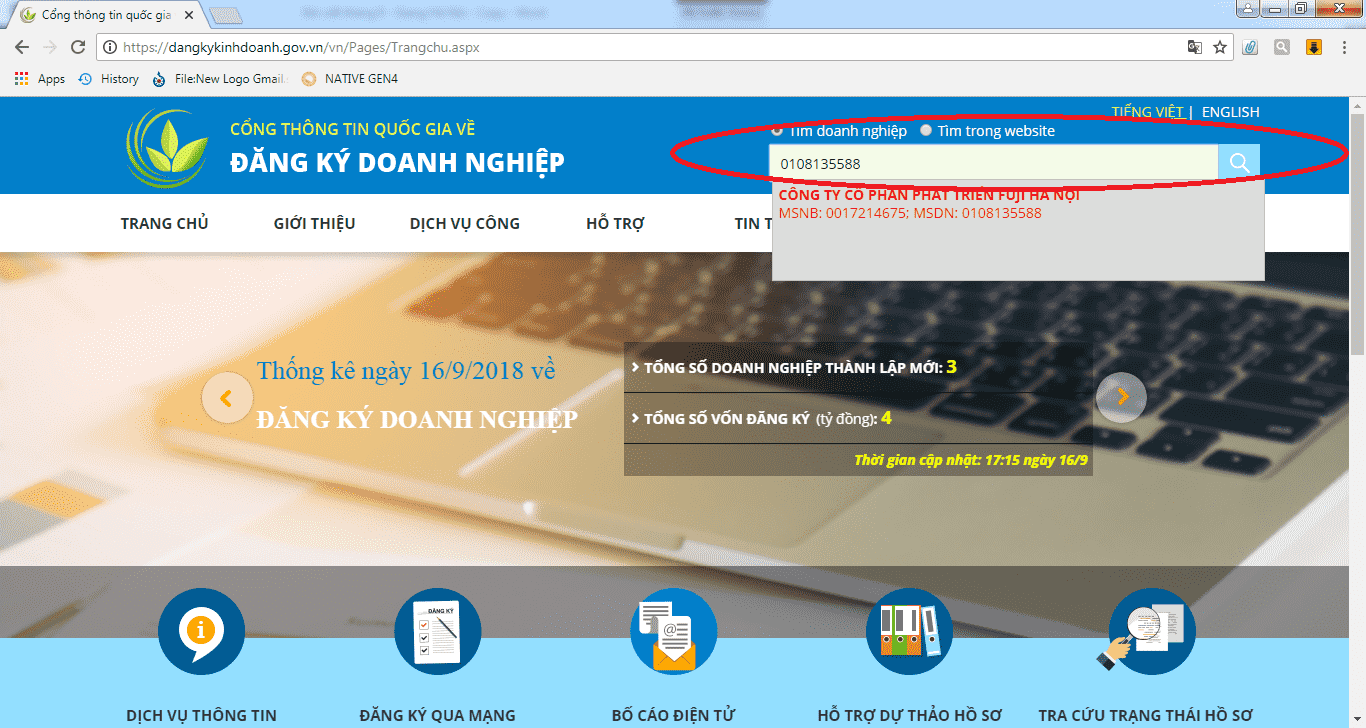The image size is (1366, 728).
Task: Open the DỊCH VỤ THÔNG TIN info icon
Action: [201, 632]
